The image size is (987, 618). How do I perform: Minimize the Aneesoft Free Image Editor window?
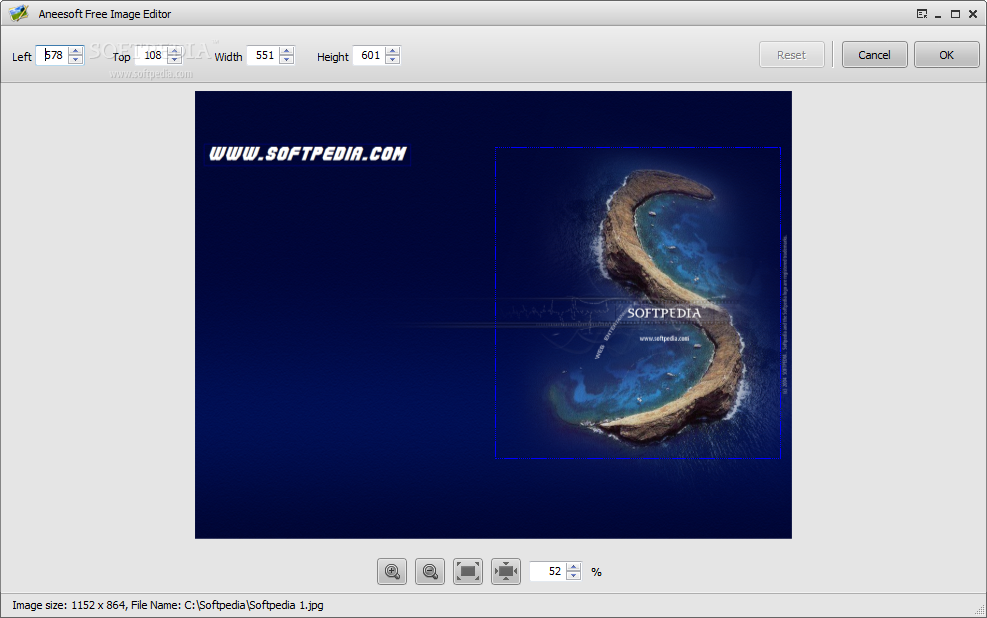tap(938, 14)
